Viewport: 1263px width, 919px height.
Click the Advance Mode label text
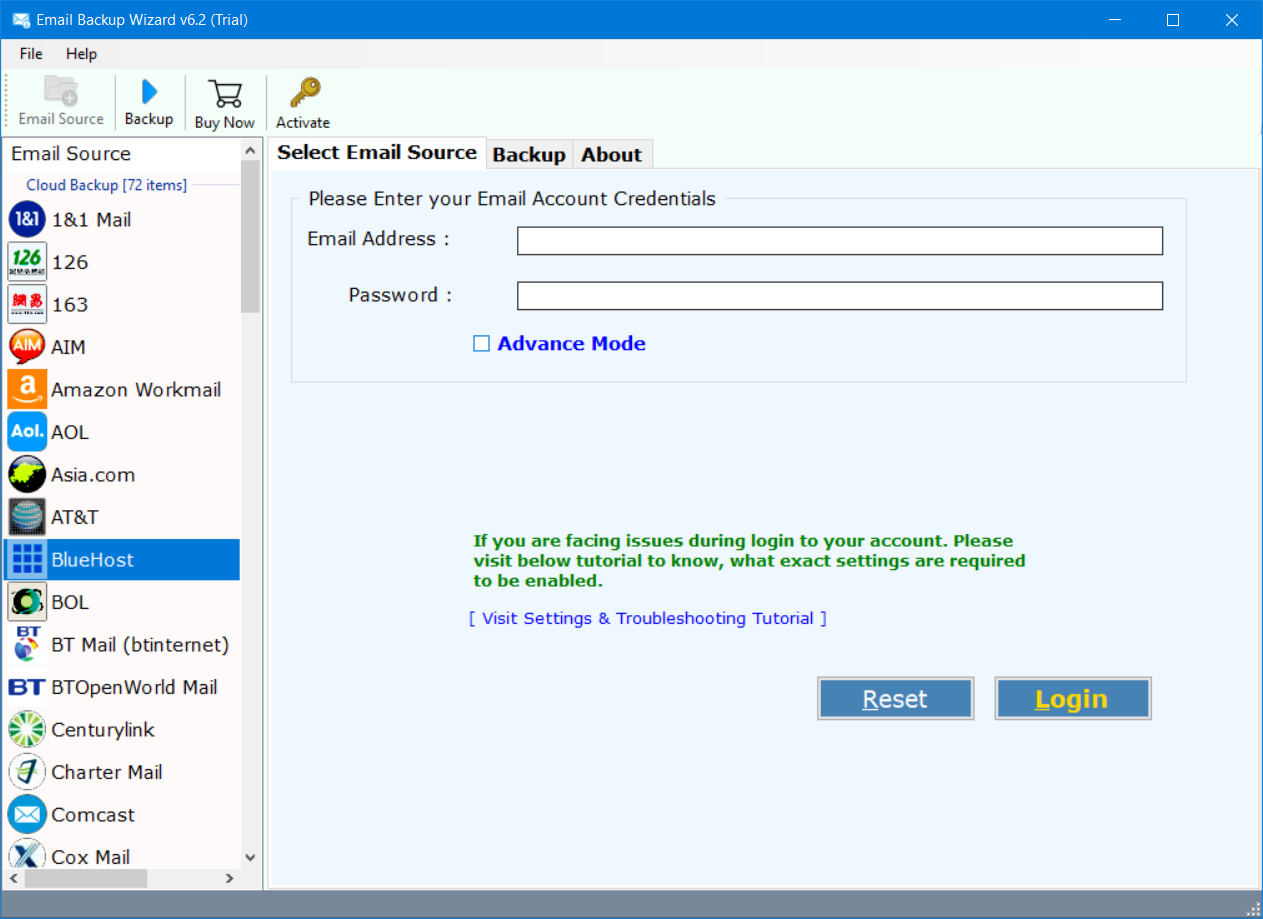pyautogui.click(x=572, y=344)
